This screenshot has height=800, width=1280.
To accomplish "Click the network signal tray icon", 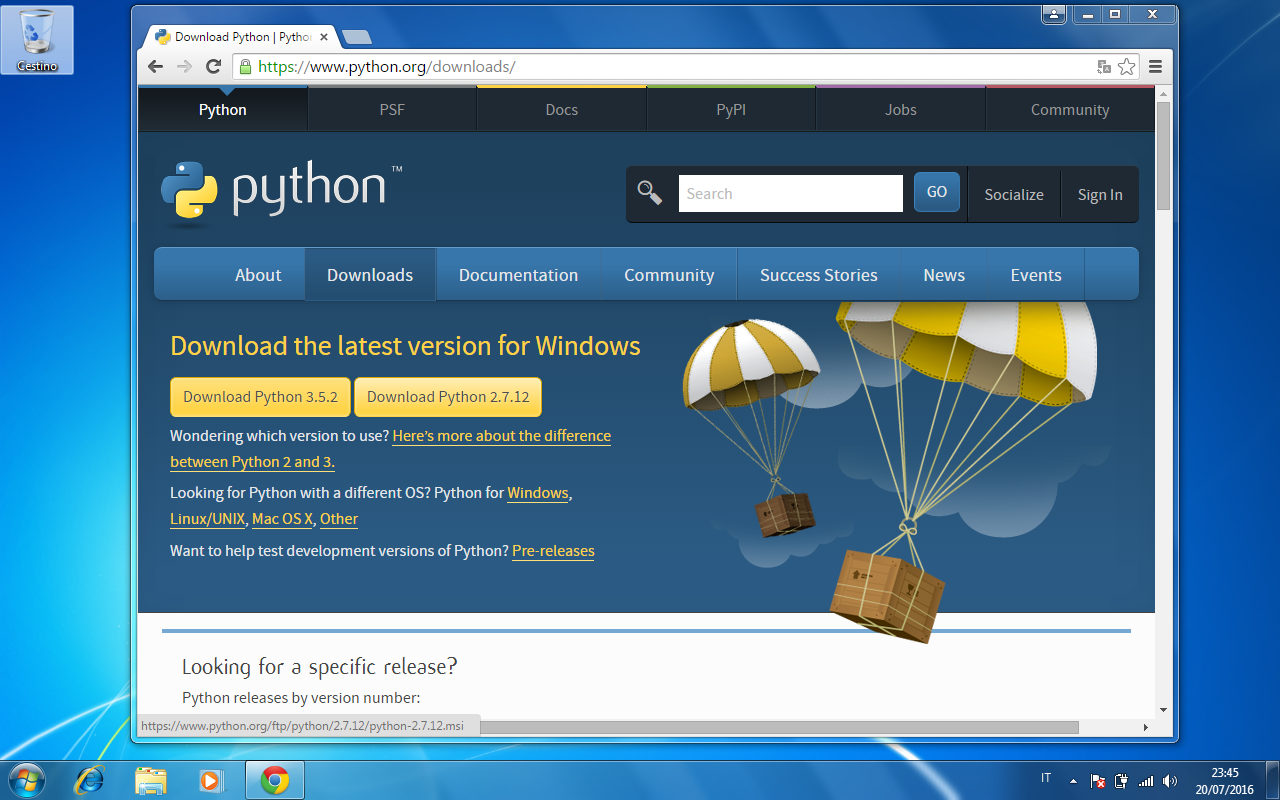I will coord(1146,780).
